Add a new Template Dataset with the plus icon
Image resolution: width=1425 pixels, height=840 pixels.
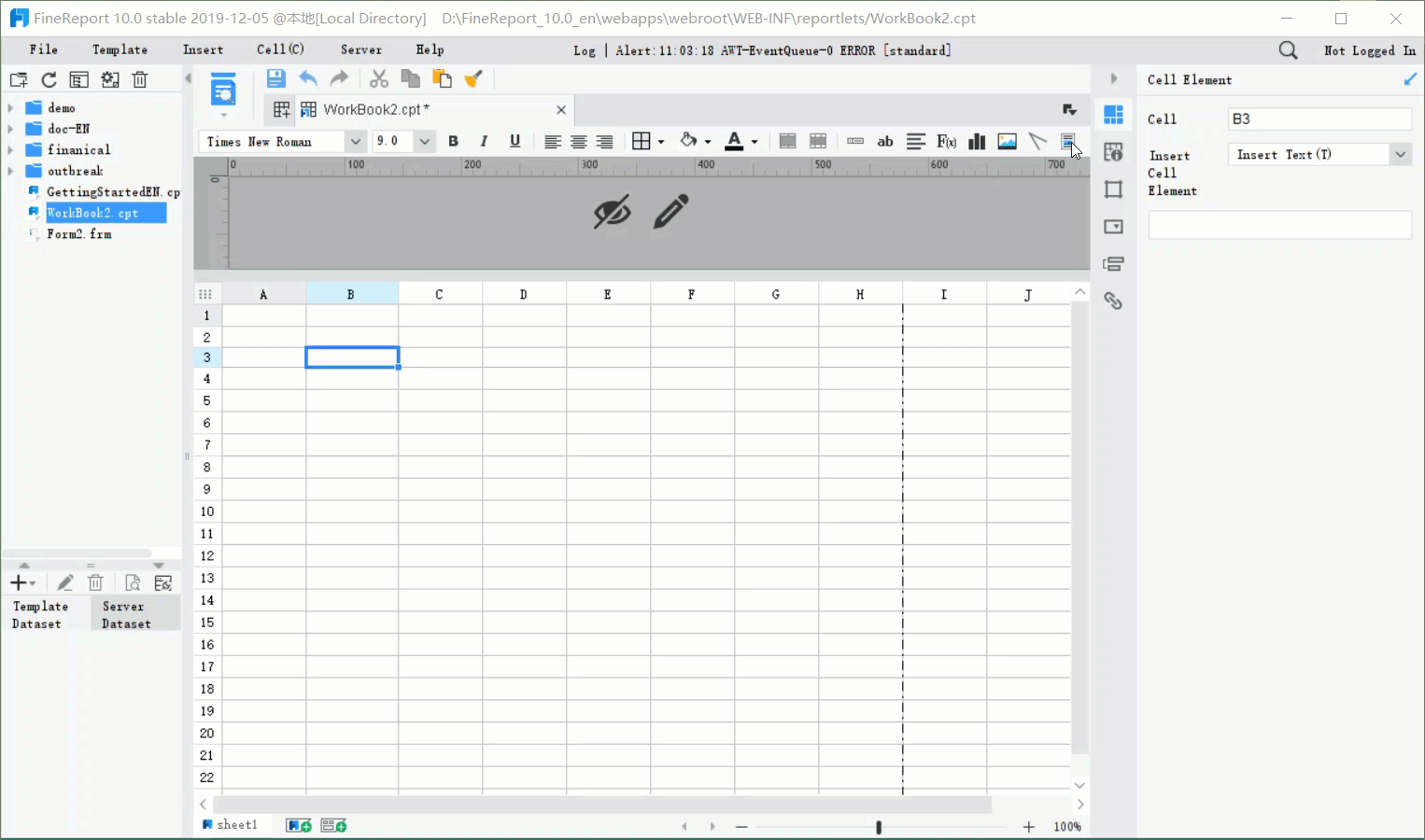tap(17, 582)
